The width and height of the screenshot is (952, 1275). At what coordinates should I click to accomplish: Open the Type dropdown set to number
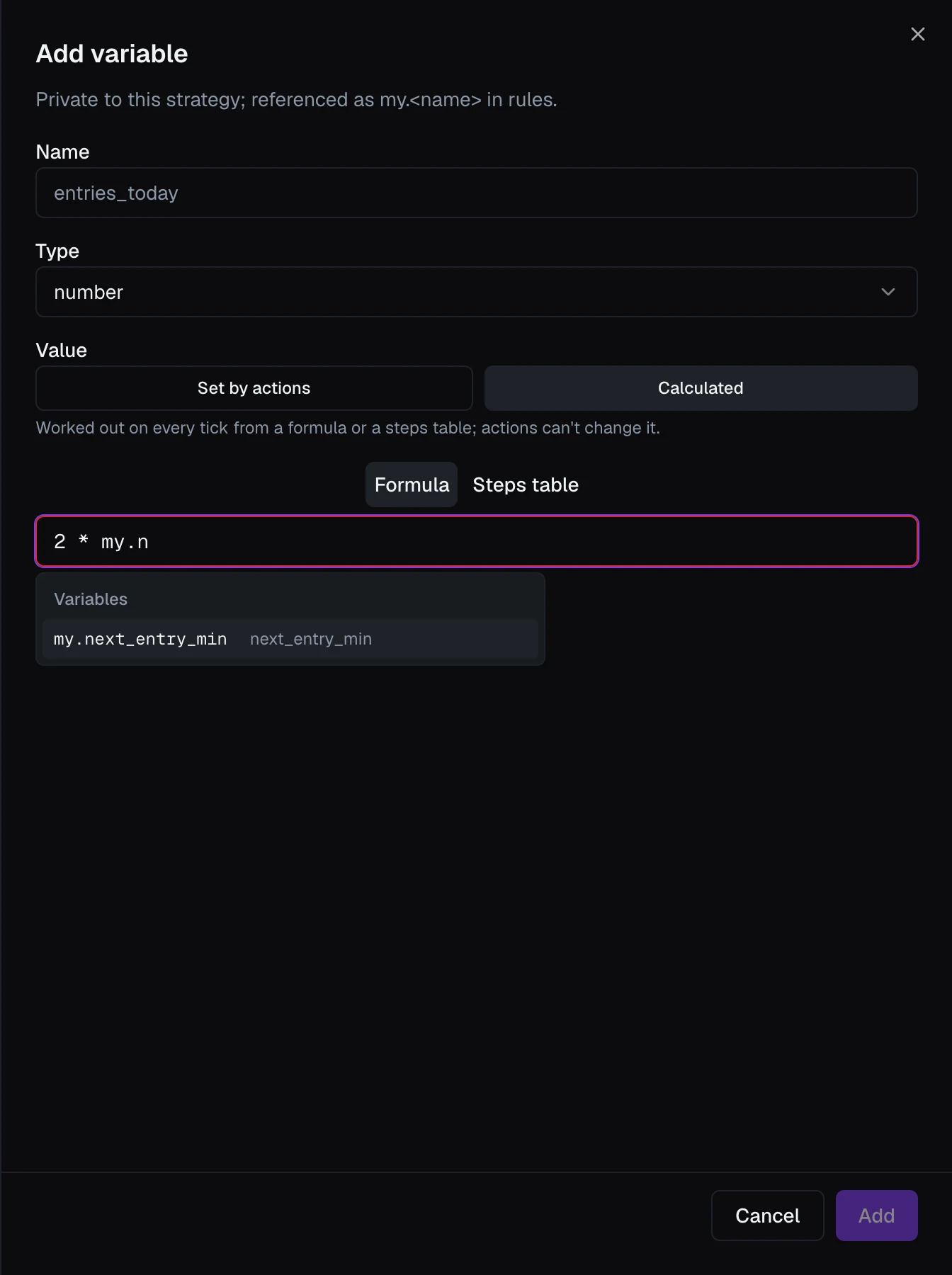click(x=476, y=292)
